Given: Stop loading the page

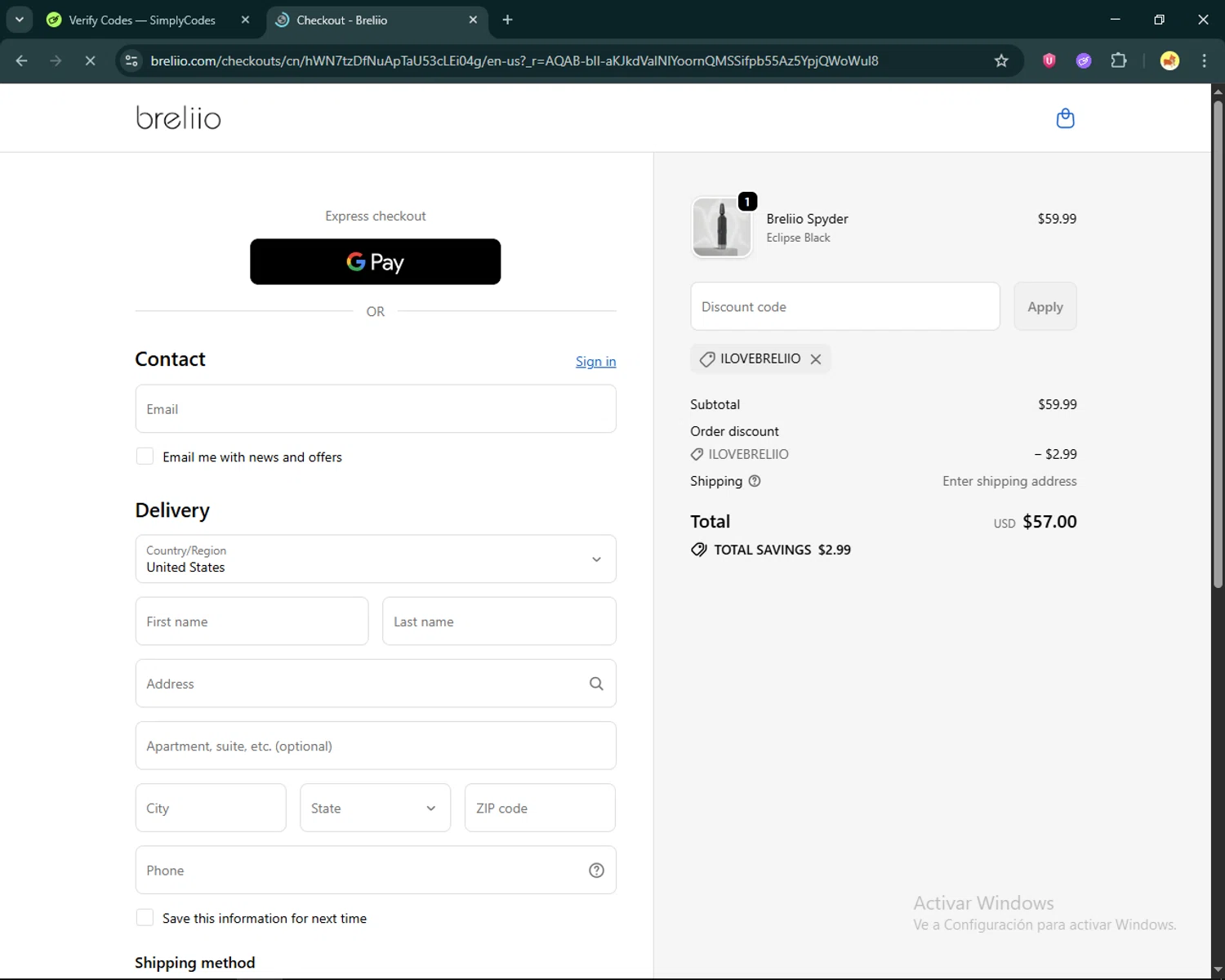Looking at the screenshot, I should [x=90, y=60].
